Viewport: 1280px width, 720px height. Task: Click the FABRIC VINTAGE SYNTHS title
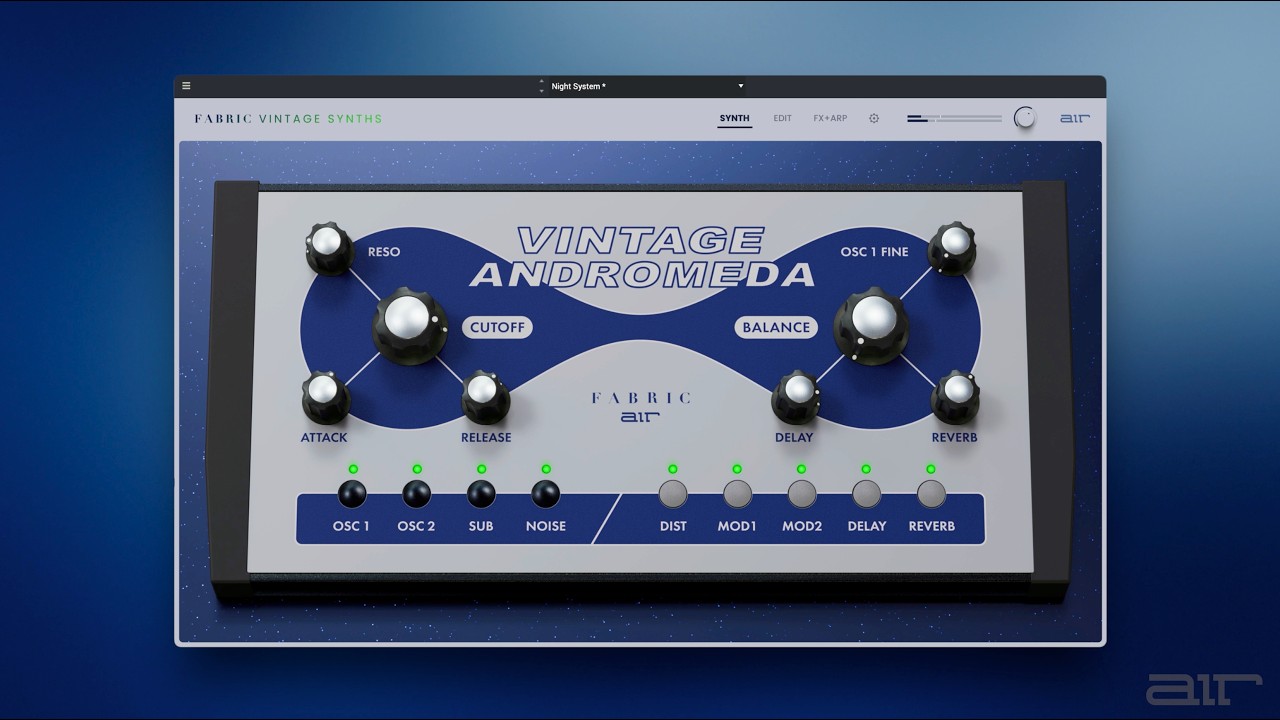tap(288, 118)
